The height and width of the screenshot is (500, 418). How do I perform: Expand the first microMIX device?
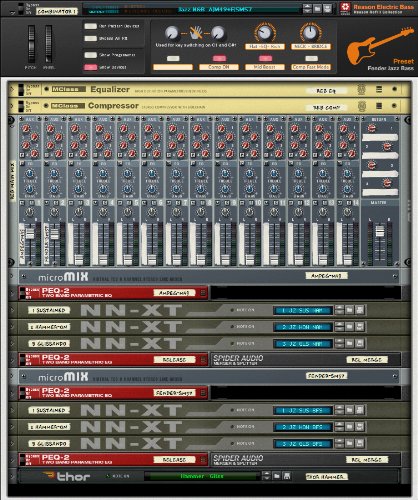point(12,276)
